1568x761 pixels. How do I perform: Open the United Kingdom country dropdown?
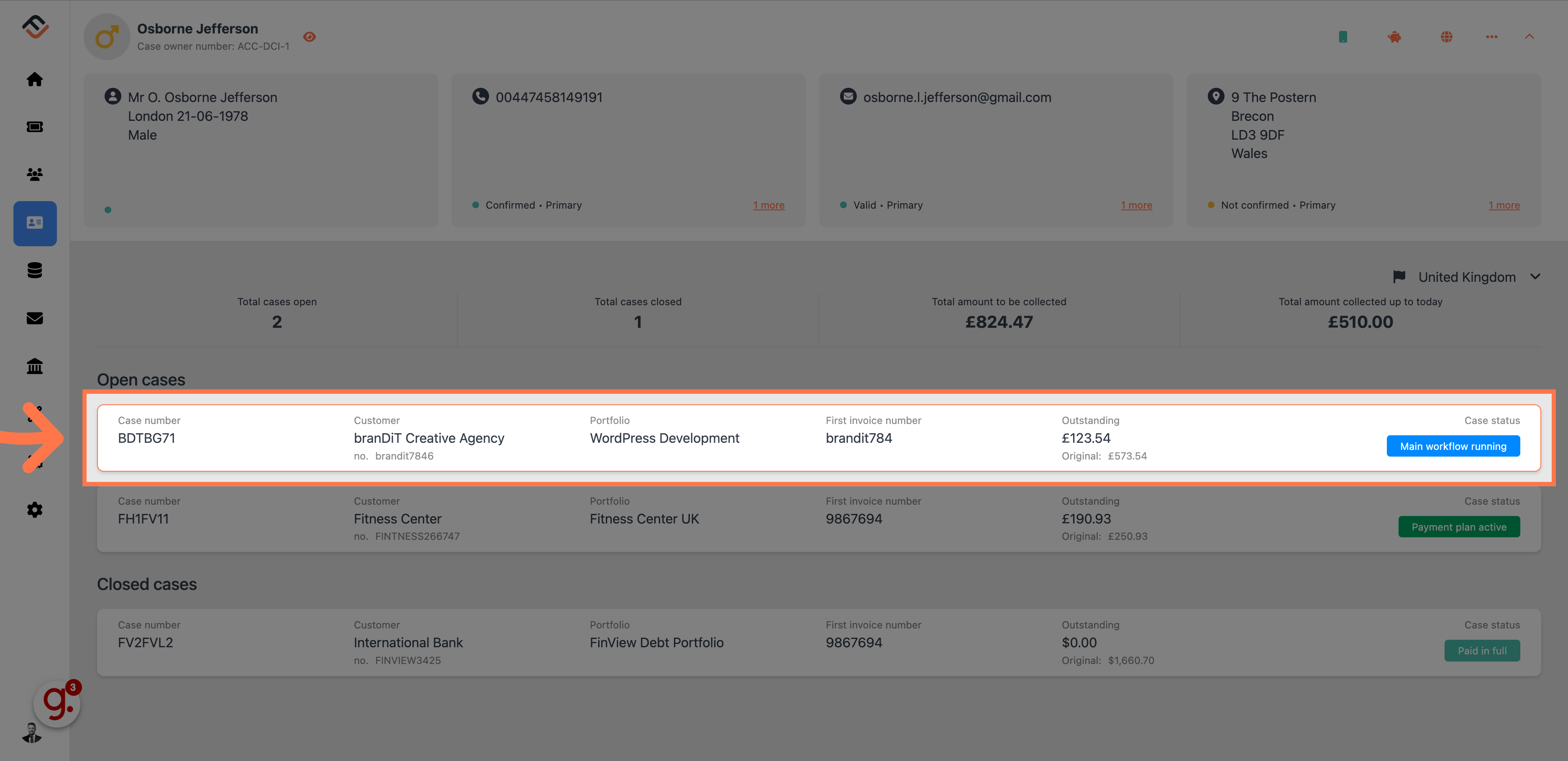coord(1467,277)
